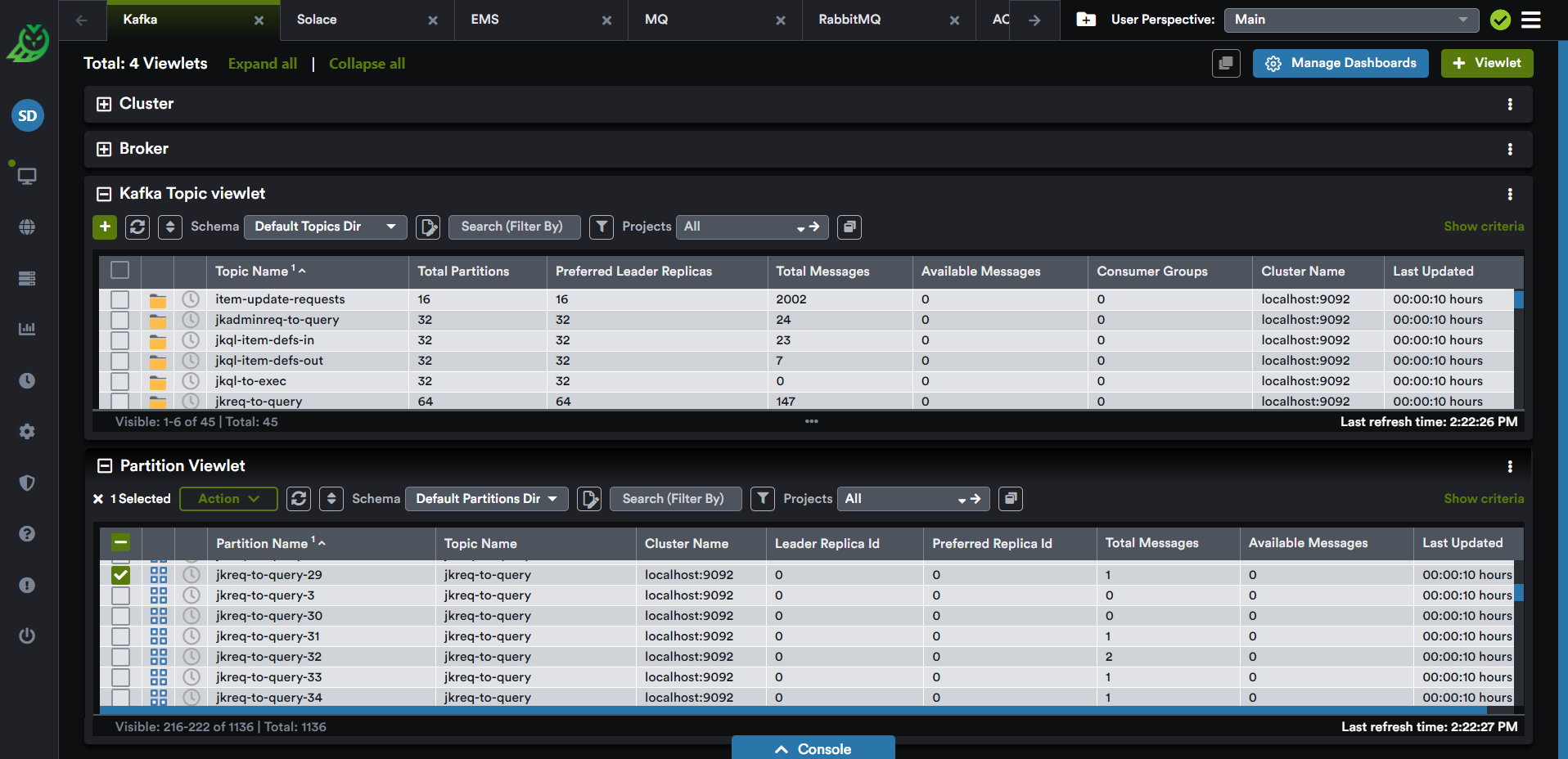This screenshot has width=1568, height=759.
Task: Open the Default Partitions Dir schema dropdown
Action: (487, 499)
